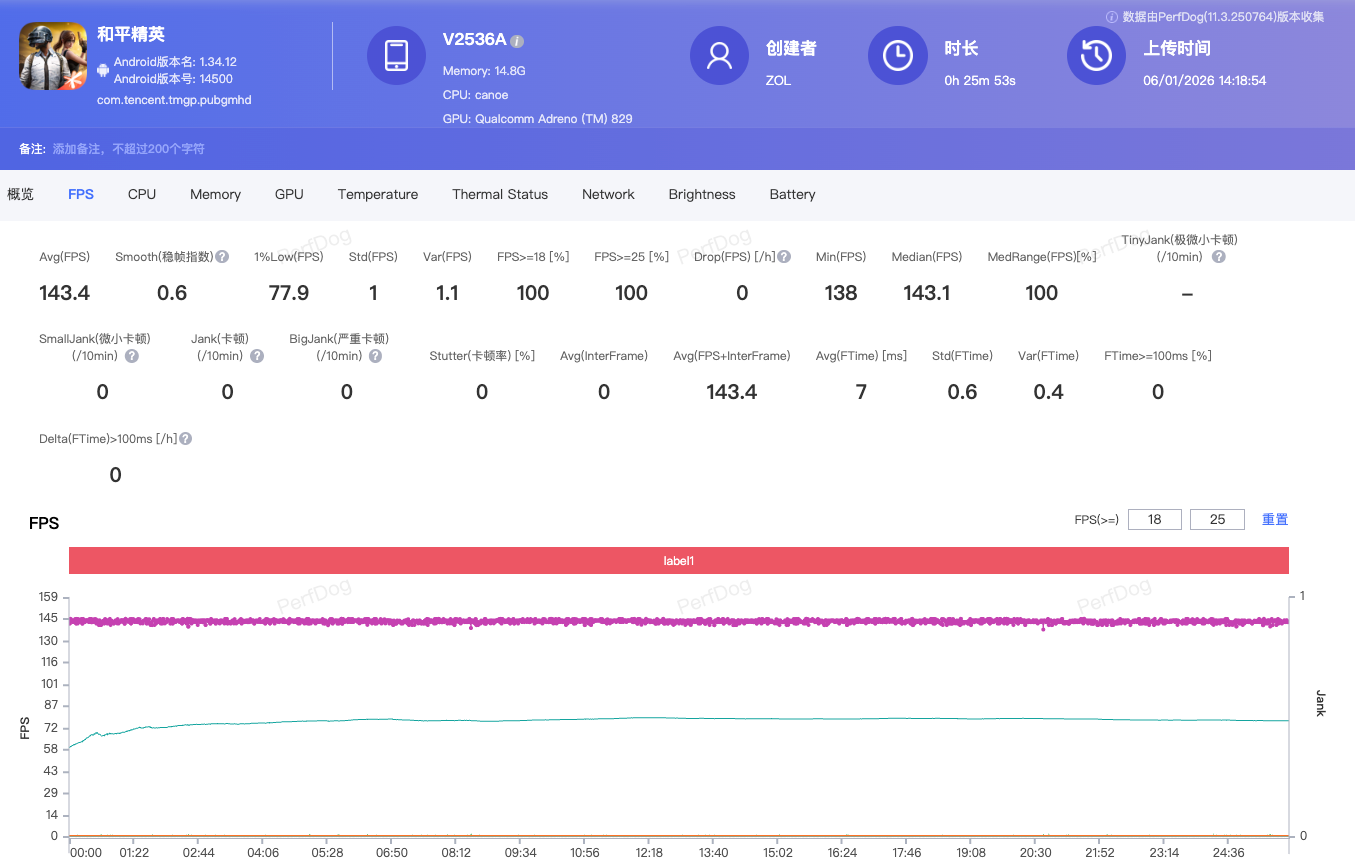The image size is (1355, 863).
Task: Select the red label1 bar above chart
Action: tap(678, 561)
